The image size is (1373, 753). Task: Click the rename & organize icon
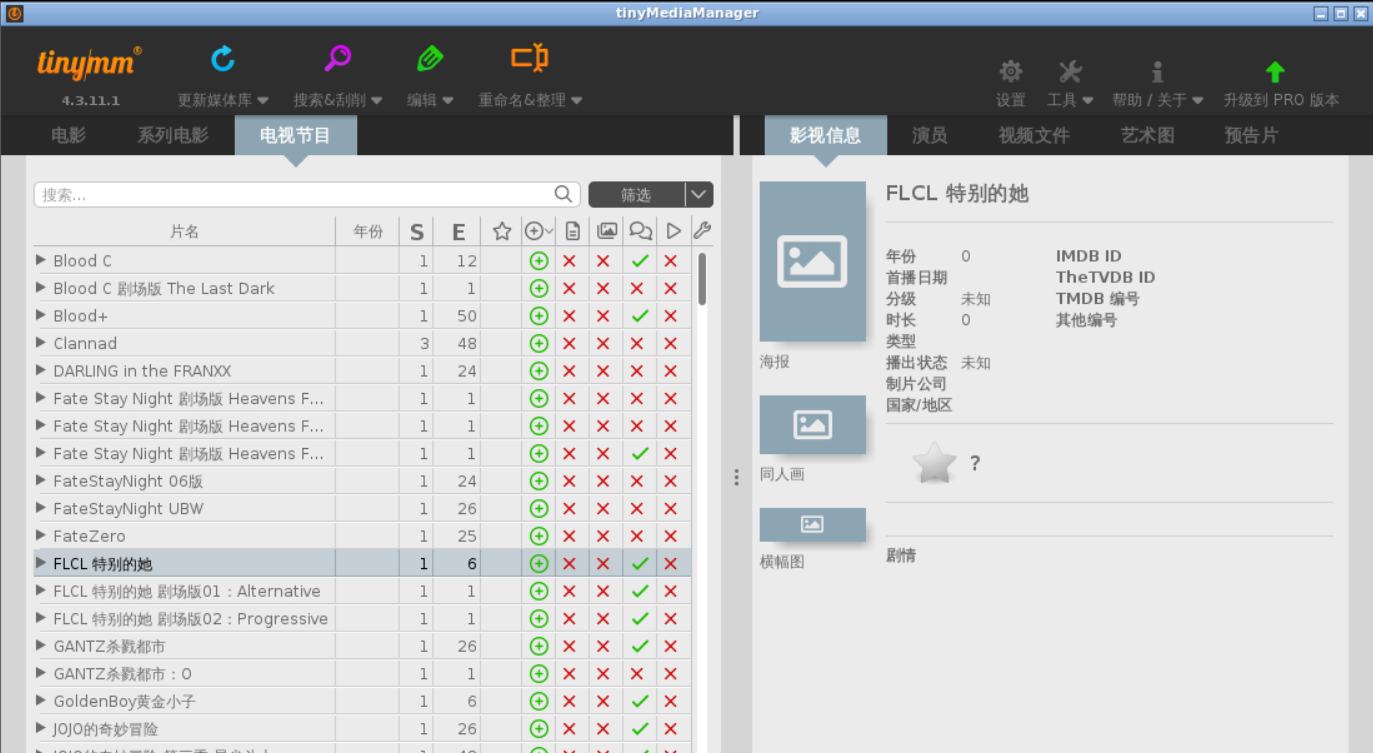(x=528, y=58)
